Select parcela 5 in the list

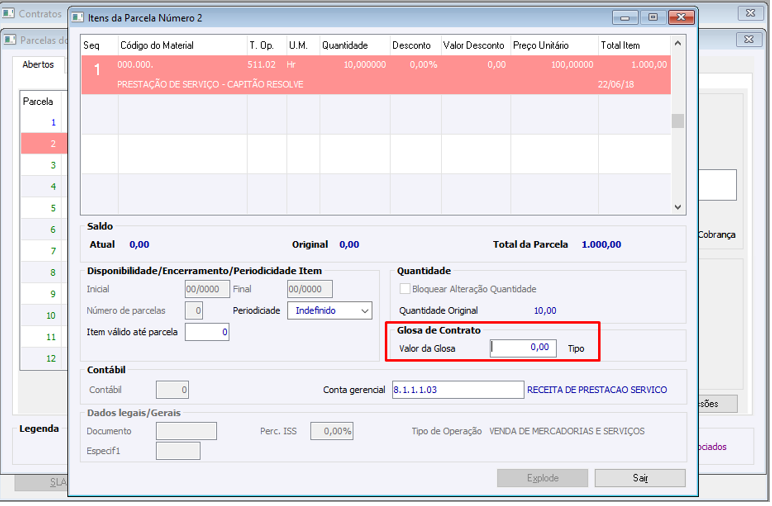[43, 208]
